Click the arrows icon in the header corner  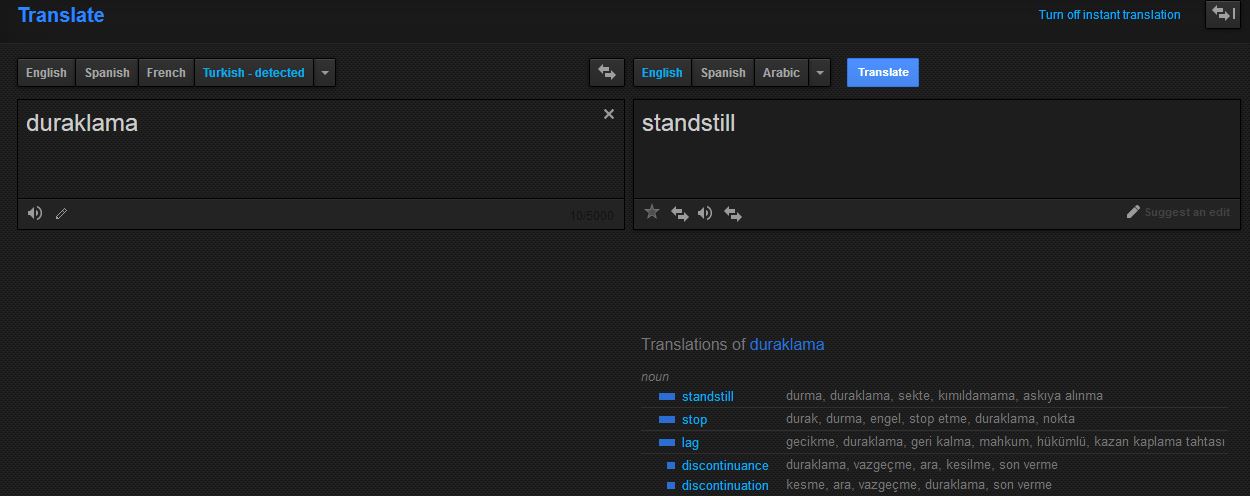pyautogui.click(x=1222, y=15)
